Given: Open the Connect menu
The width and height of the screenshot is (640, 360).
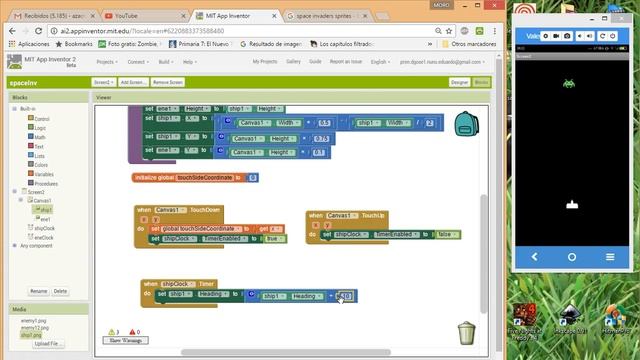Looking at the screenshot, I should [x=138, y=62].
